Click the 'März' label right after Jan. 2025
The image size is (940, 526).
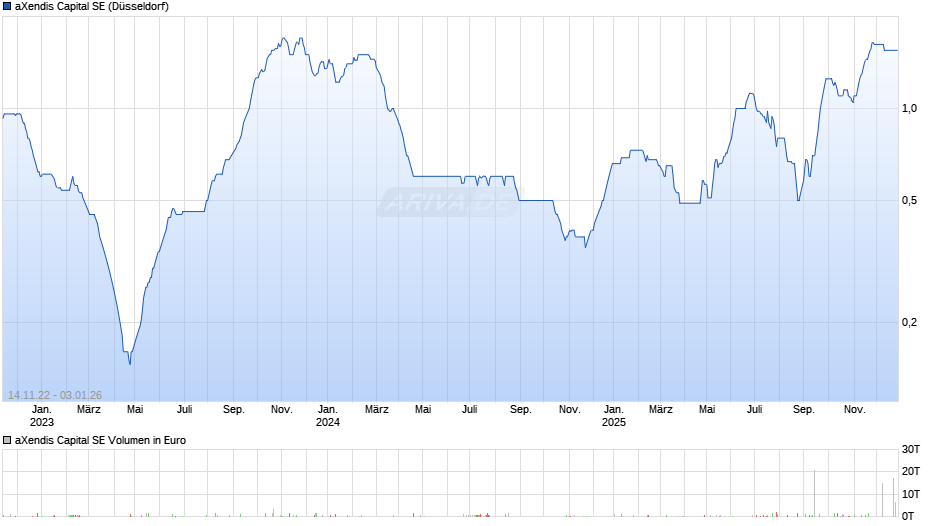[x=661, y=409]
